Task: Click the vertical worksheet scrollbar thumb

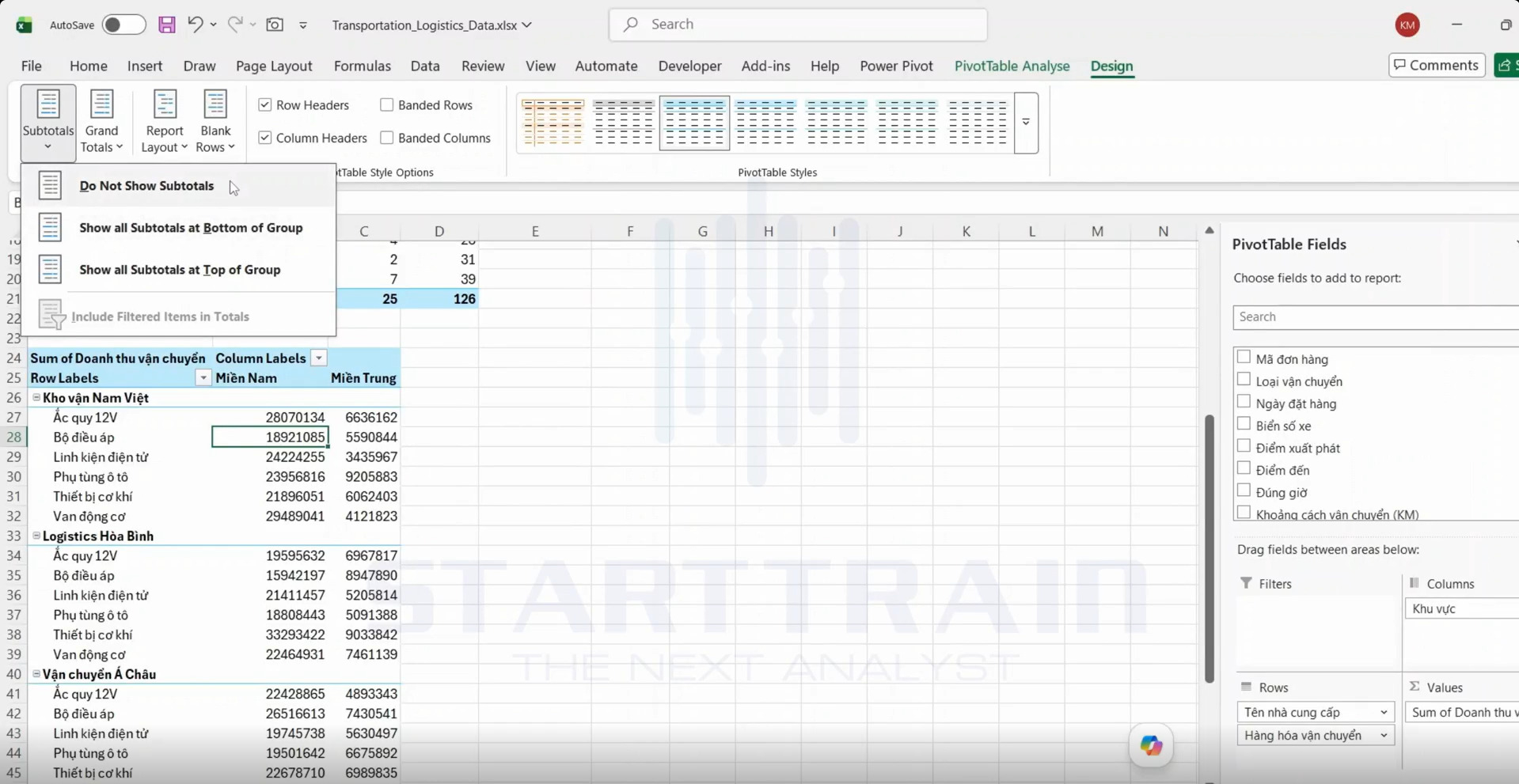Action: pos(1209,547)
